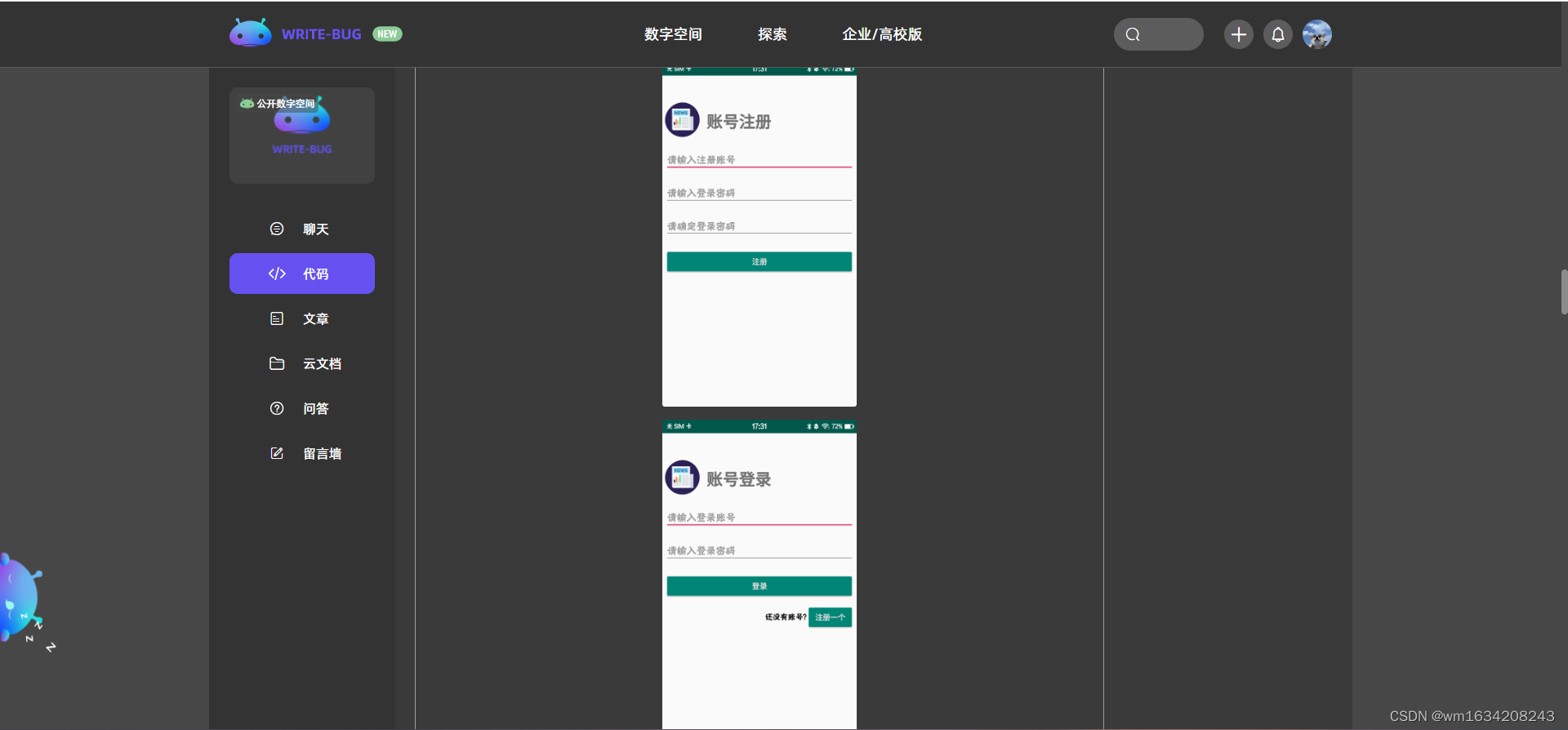Go to the 云文档 section
Viewport: 1568px width, 730px height.
click(x=302, y=363)
